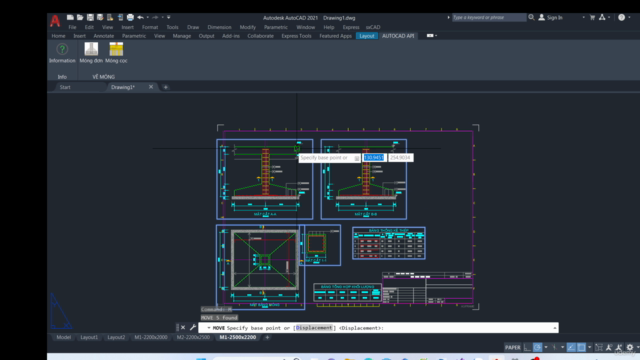Click in the keyword search field
Image resolution: width=640 pixels, height=360 pixels.
pos(489,18)
